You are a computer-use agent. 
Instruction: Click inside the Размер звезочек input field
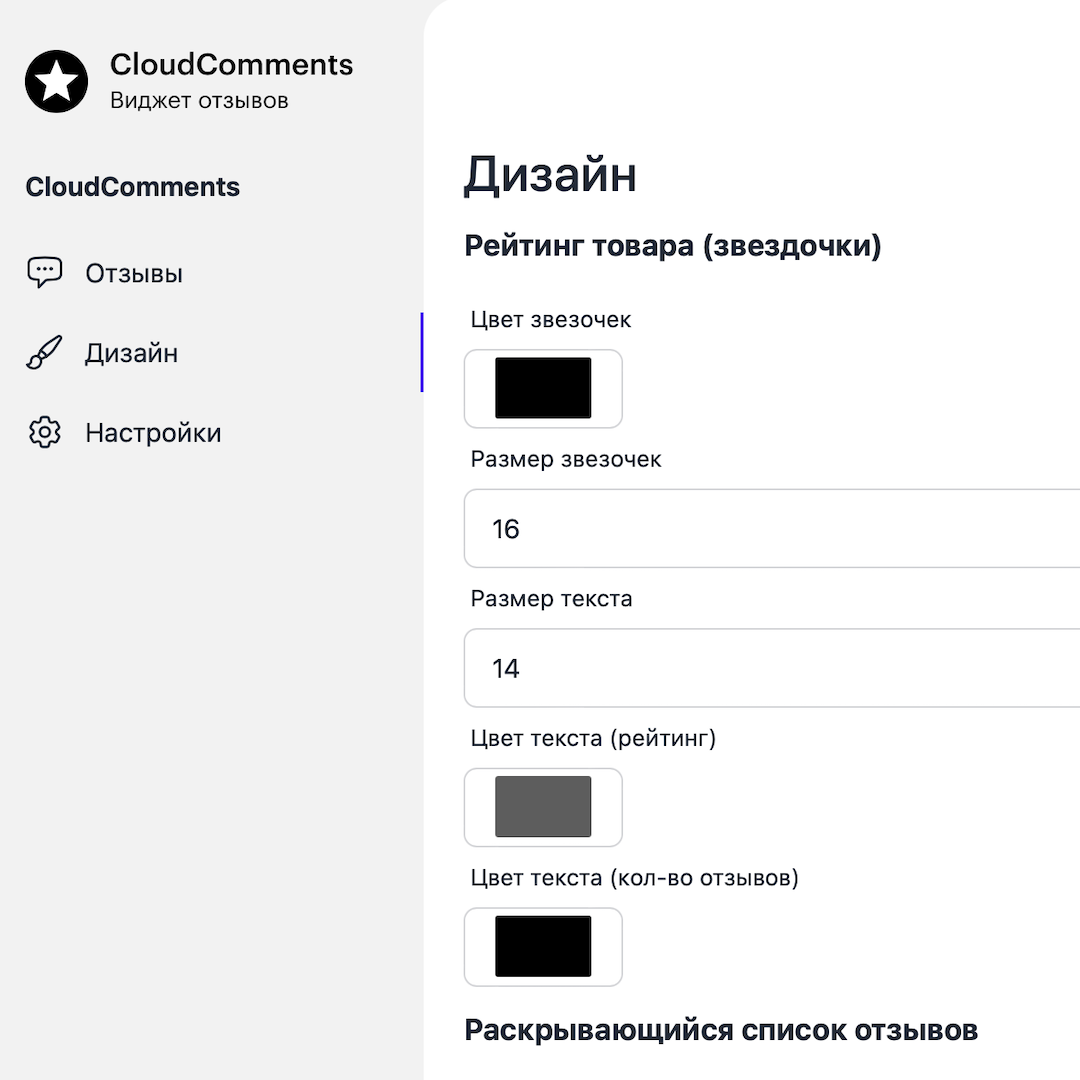(700, 529)
